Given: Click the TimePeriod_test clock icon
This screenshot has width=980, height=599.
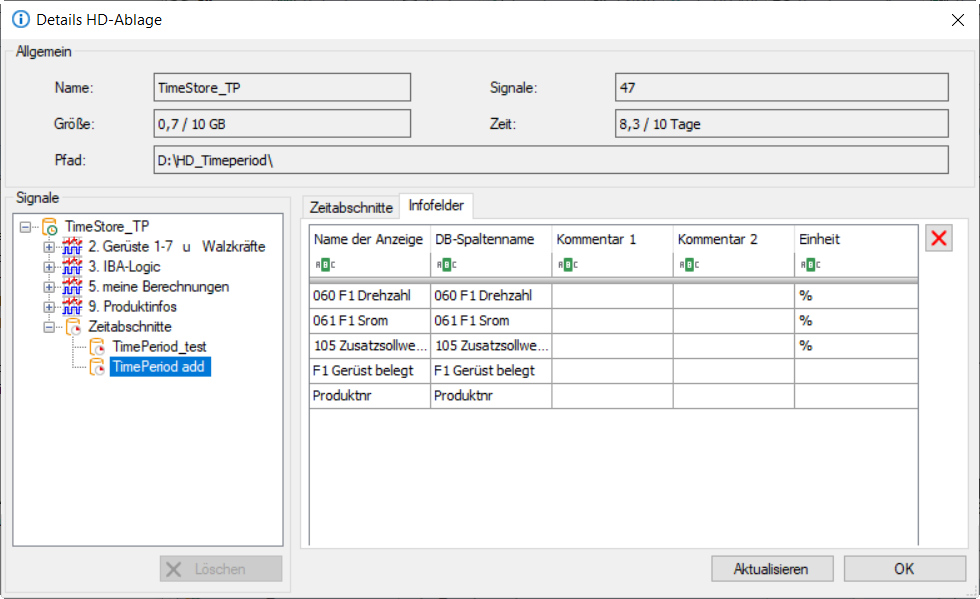Looking at the screenshot, I should click(x=97, y=347).
